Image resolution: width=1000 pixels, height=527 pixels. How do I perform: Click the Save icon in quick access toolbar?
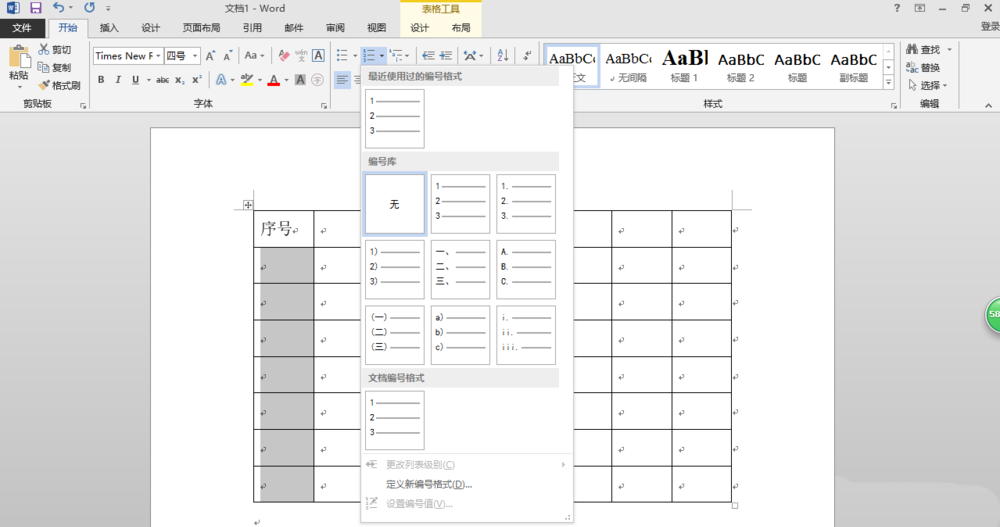pos(35,8)
